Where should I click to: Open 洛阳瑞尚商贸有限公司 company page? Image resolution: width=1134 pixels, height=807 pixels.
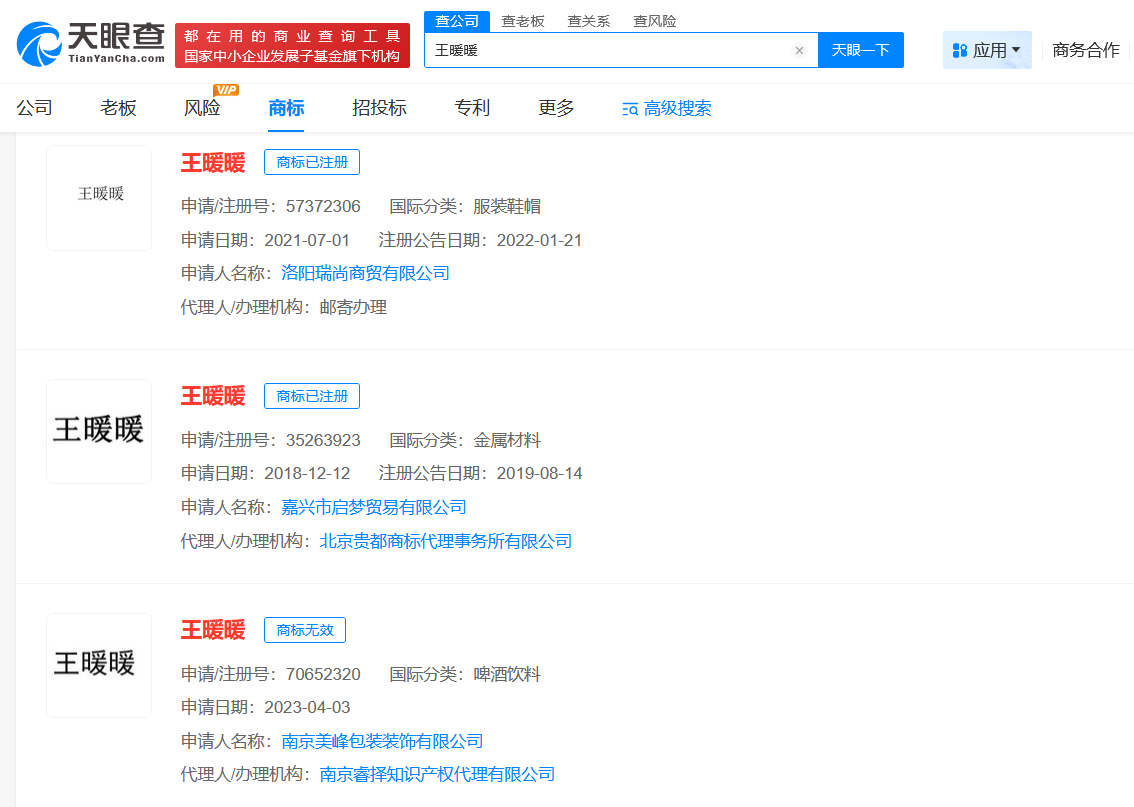coord(364,273)
